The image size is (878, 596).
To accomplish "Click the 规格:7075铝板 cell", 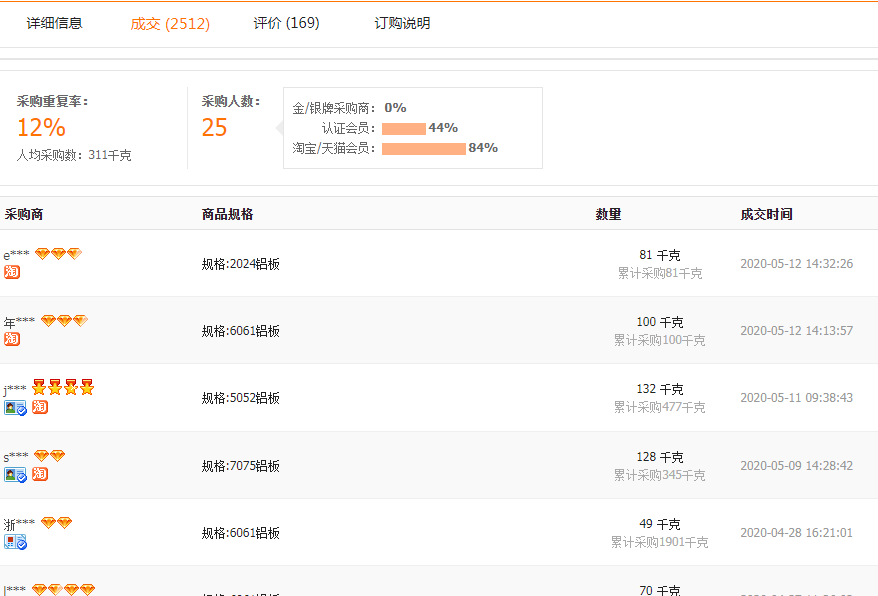I will click(x=240, y=466).
